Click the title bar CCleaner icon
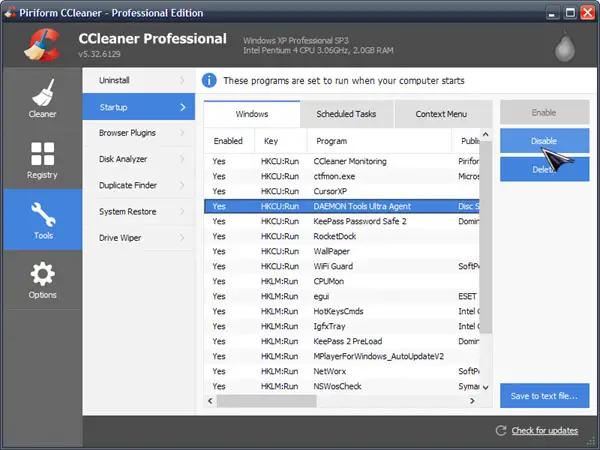 [10, 12]
